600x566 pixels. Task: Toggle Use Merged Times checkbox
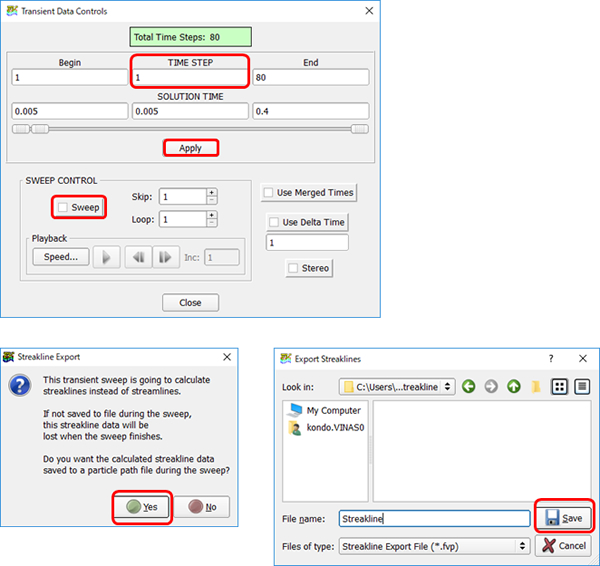269,192
